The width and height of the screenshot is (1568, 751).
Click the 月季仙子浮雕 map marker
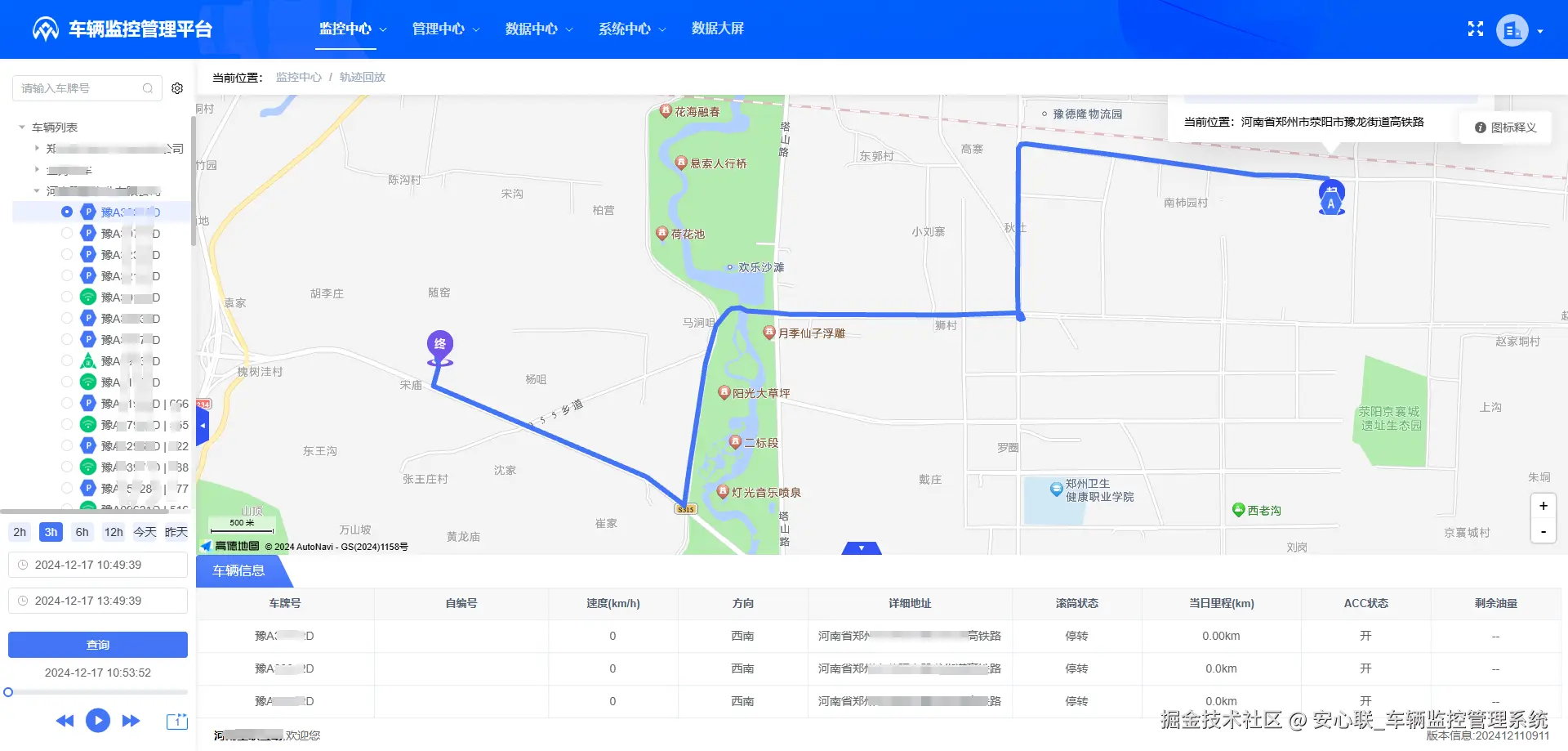(x=768, y=333)
